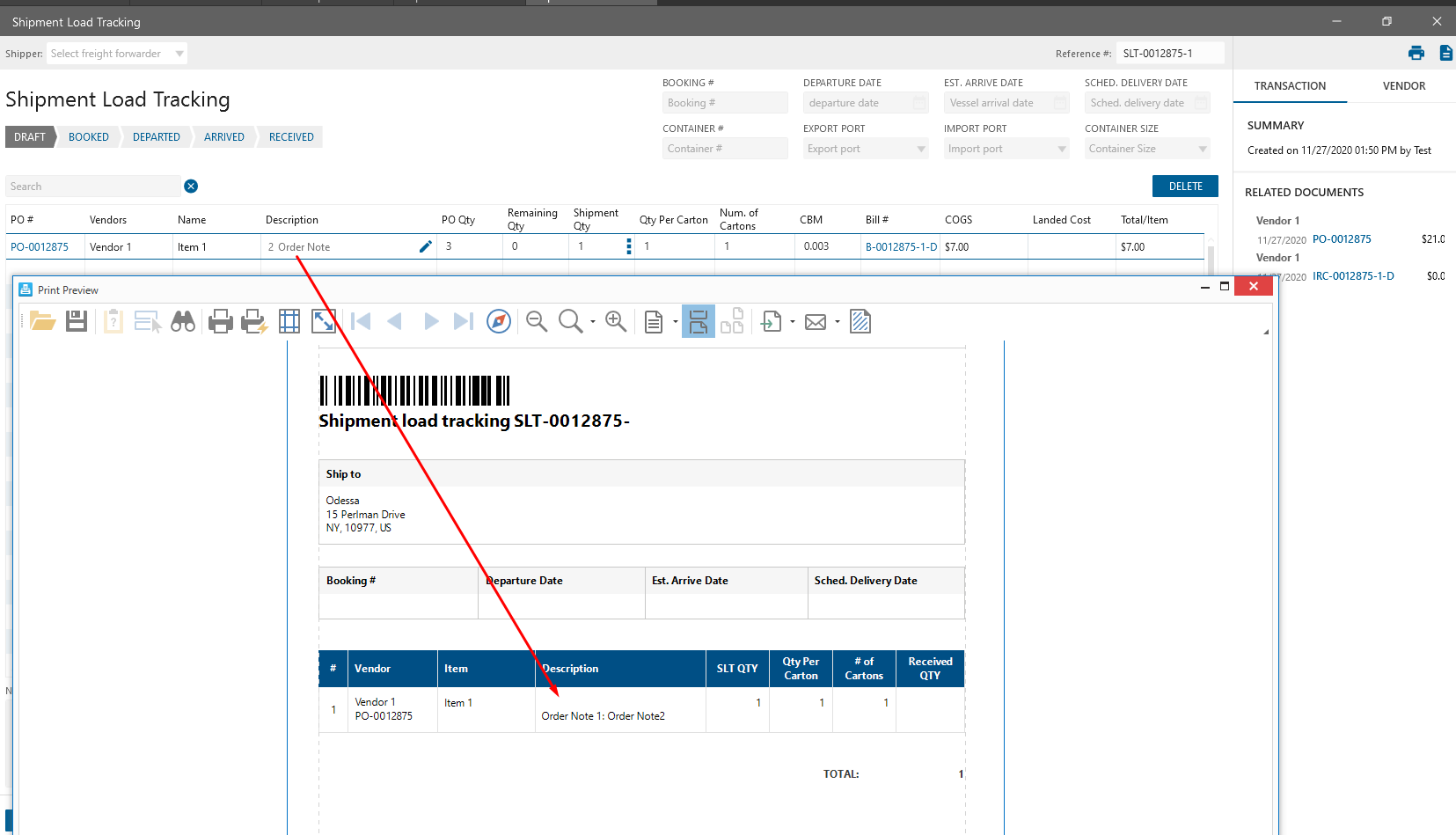Click the Quick Print icon with lightning bolt
This screenshot has height=835, width=1456.
pyautogui.click(x=254, y=322)
